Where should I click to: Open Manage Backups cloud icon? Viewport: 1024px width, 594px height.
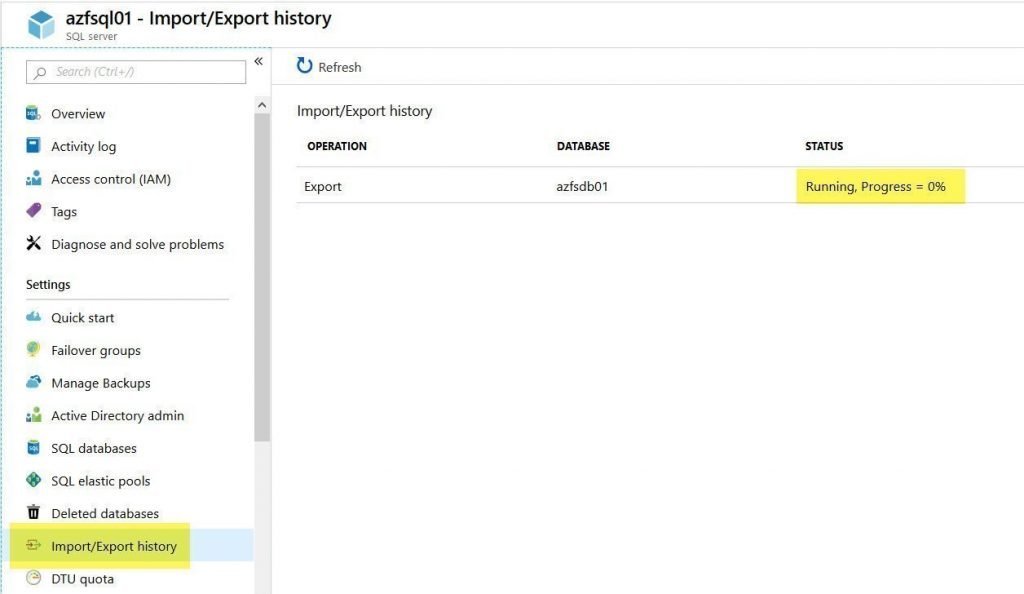point(33,382)
